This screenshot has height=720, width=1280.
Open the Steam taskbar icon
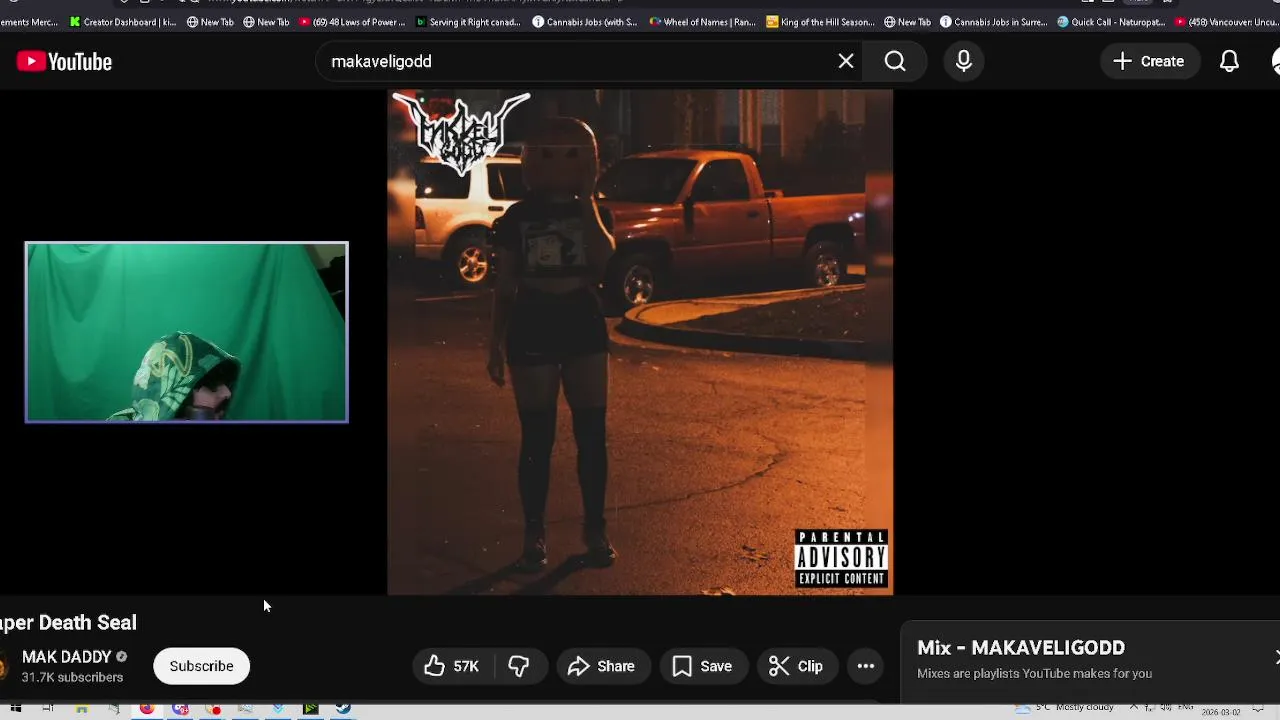(x=343, y=709)
